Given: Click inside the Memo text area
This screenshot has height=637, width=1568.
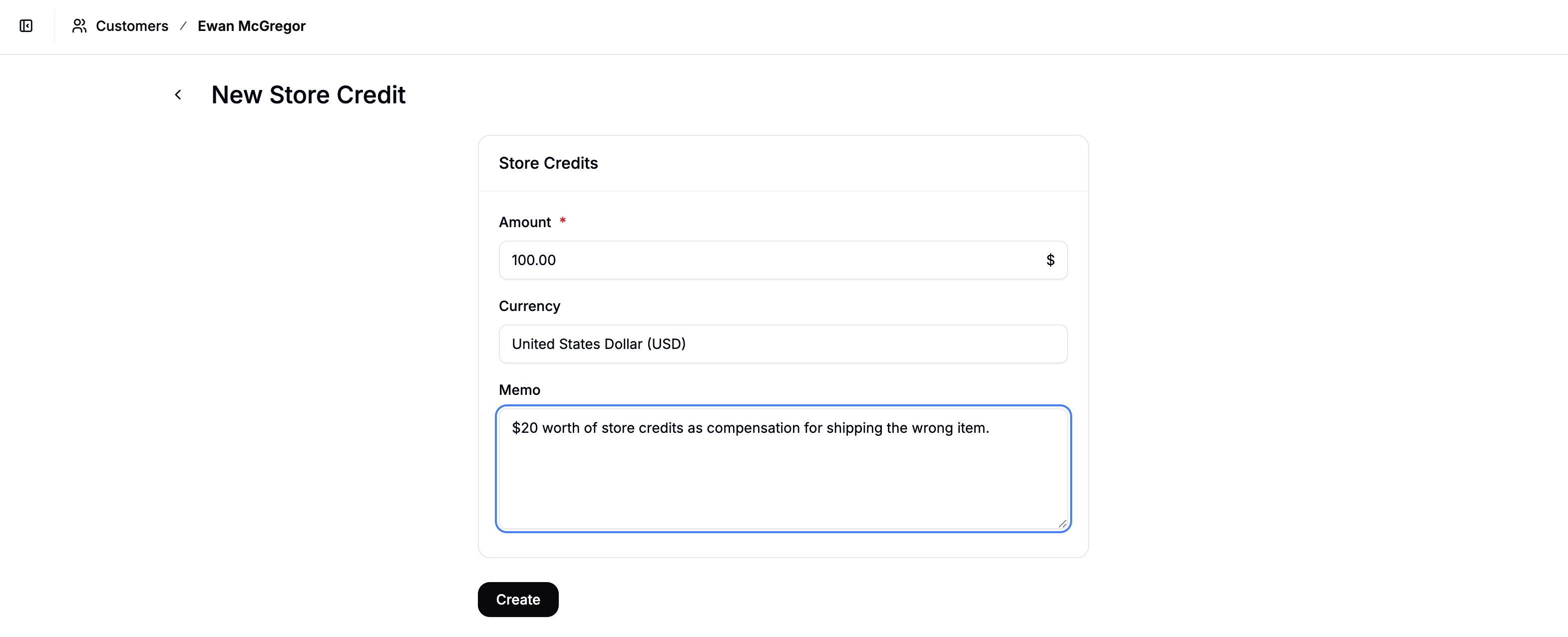Looking at the screenshot, I should [783, 468].
